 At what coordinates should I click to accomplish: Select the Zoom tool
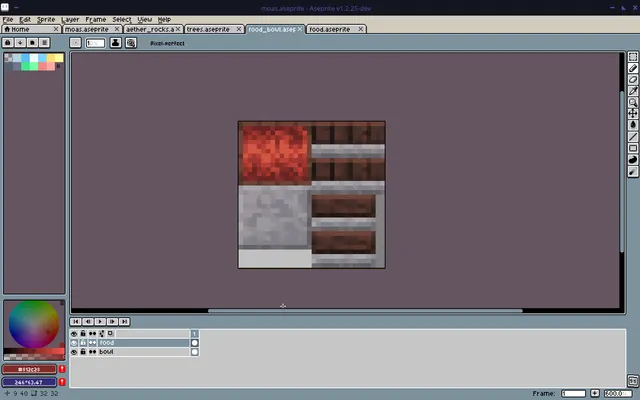[x=633, y=102]
